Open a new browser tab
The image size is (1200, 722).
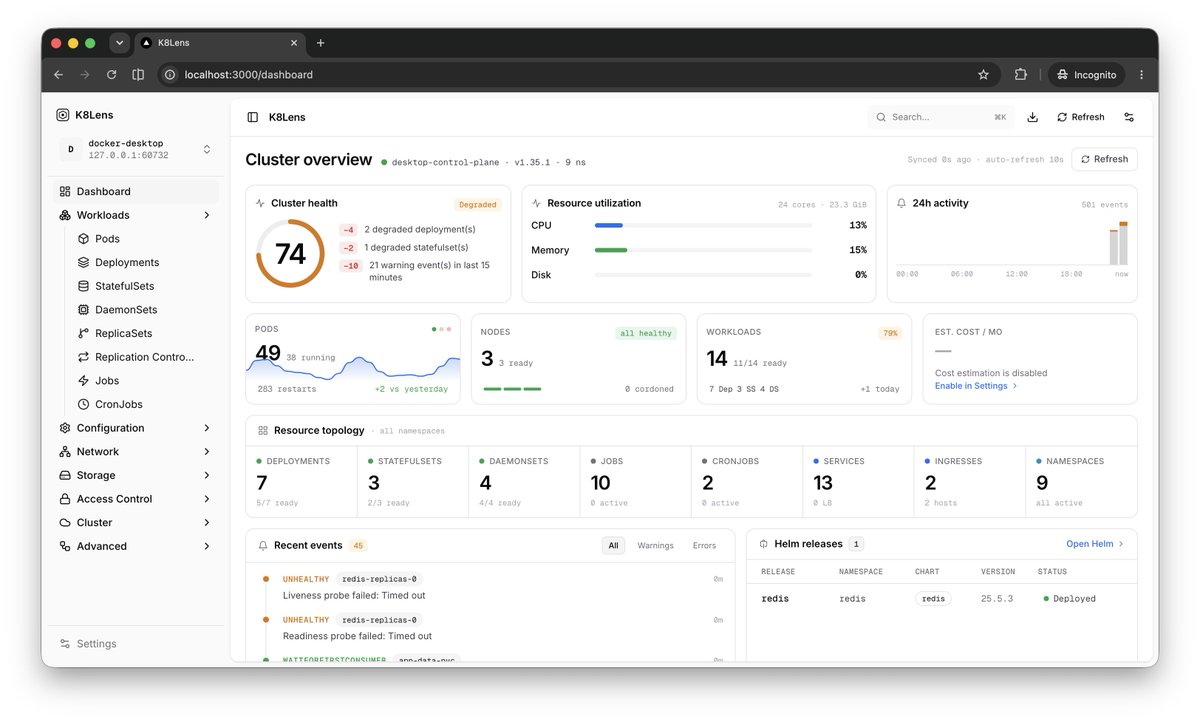(320, 43)
